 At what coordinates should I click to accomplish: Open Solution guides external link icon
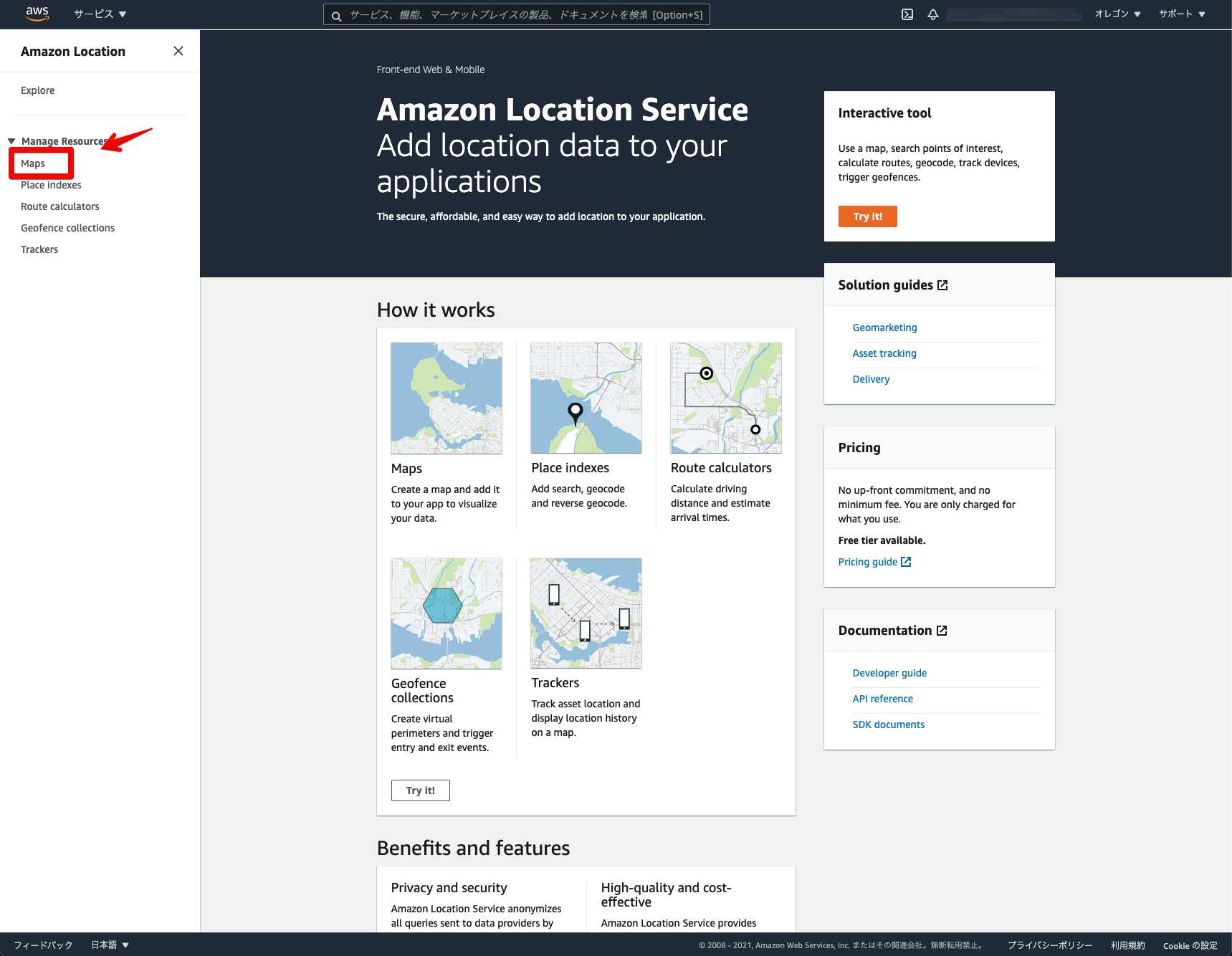[x=942, y=285]
